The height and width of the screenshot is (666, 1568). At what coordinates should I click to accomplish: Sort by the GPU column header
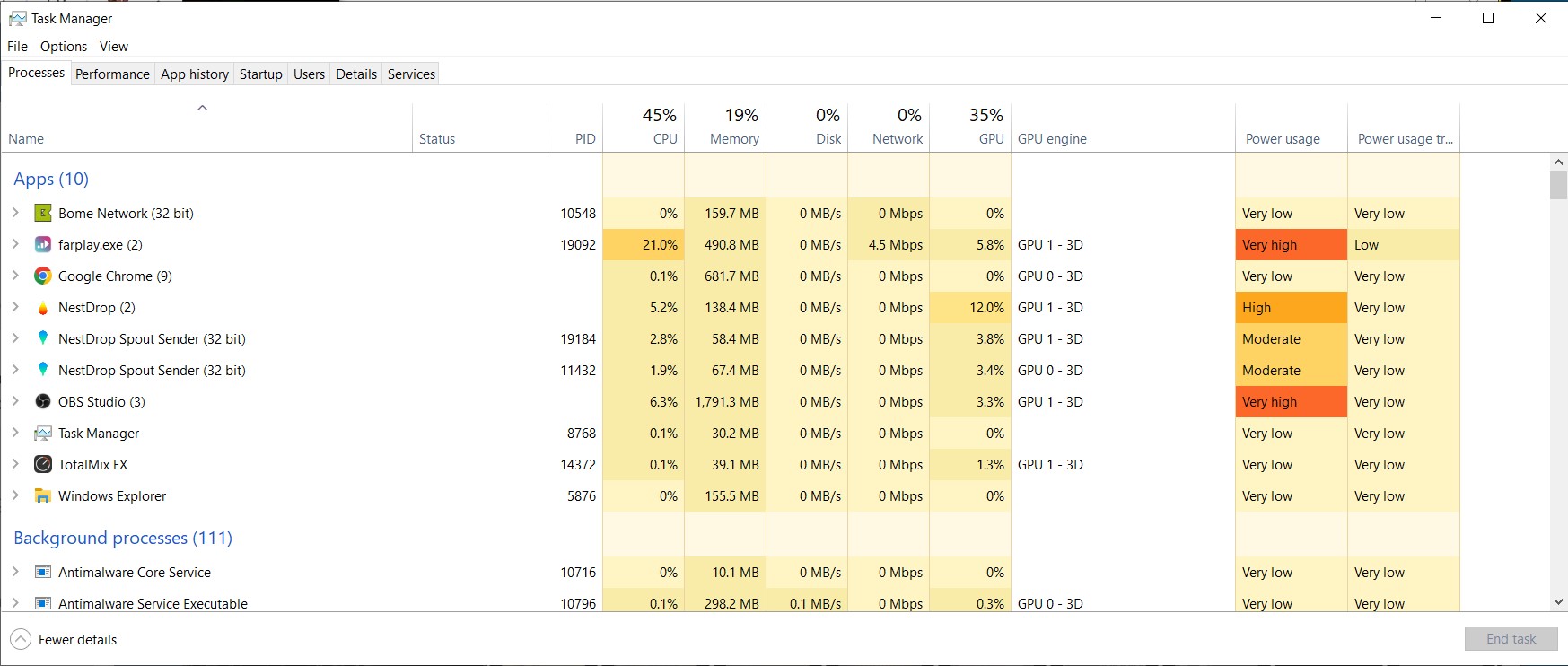pyautogui.click(x=970, y=127)
